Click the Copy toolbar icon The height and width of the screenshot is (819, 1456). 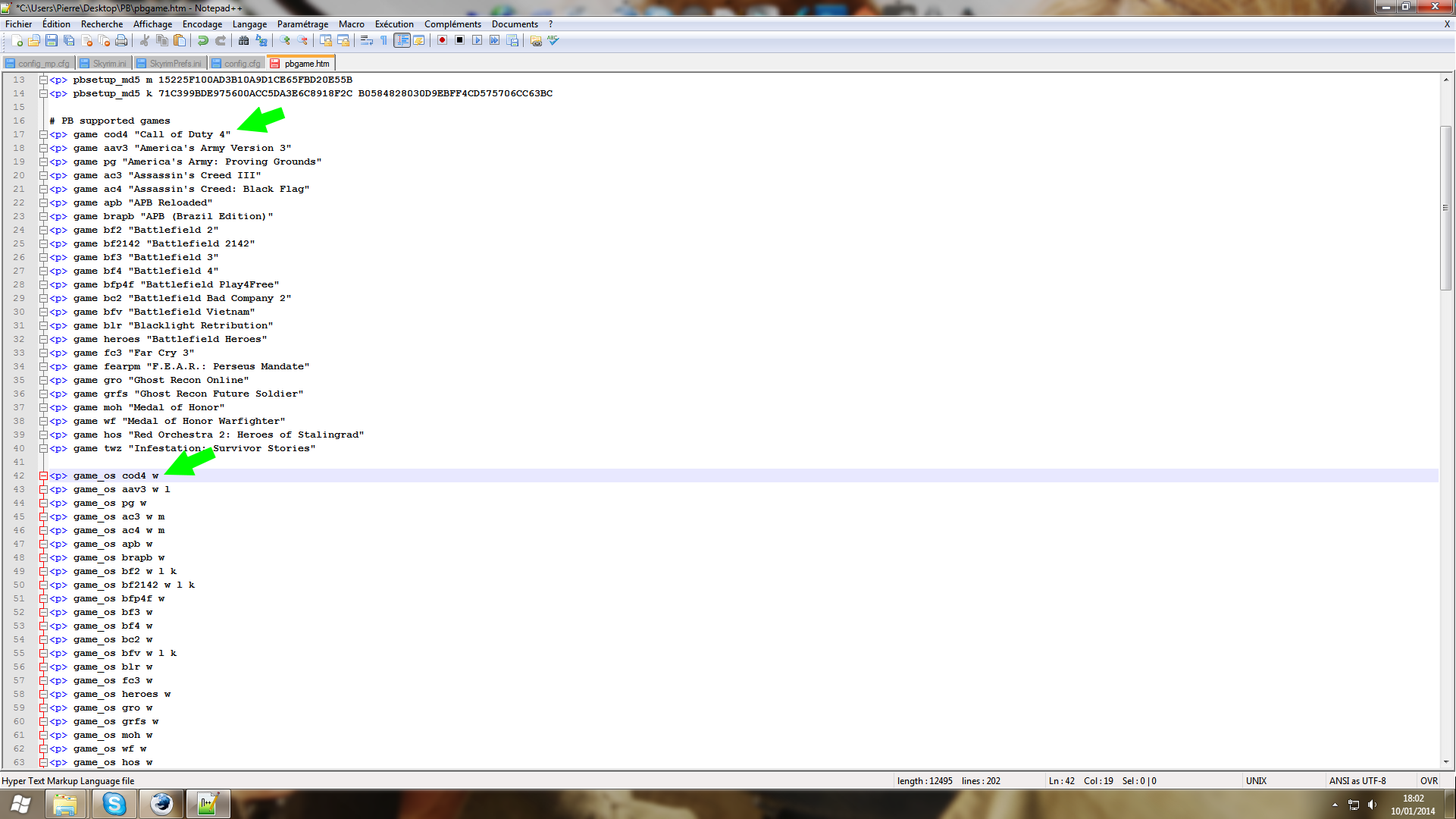162,41
